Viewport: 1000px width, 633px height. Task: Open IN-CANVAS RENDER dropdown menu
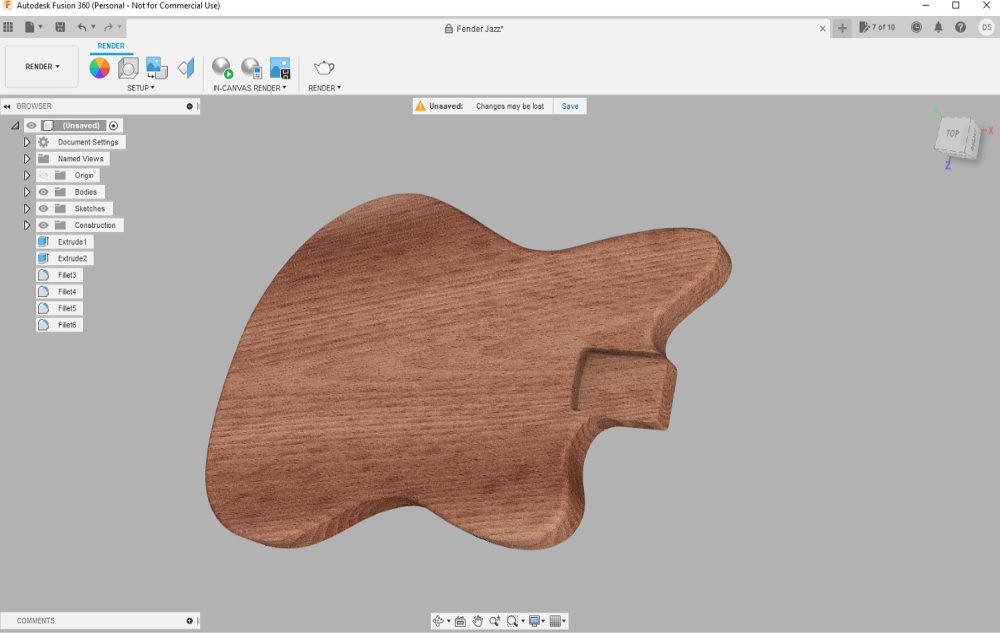(x=249, y=88)
